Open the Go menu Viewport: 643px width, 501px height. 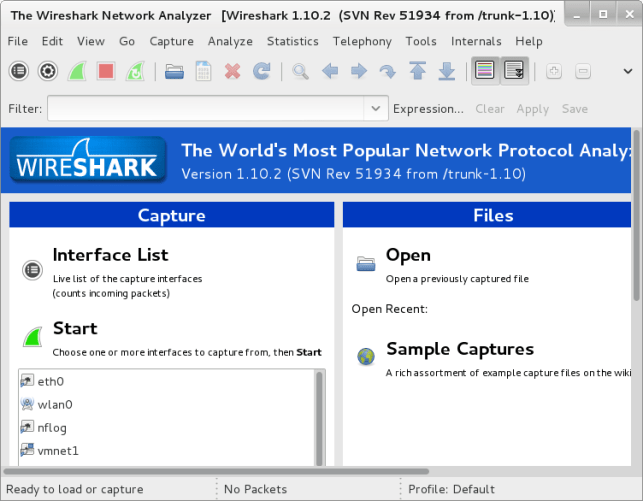tap(127, 41)
